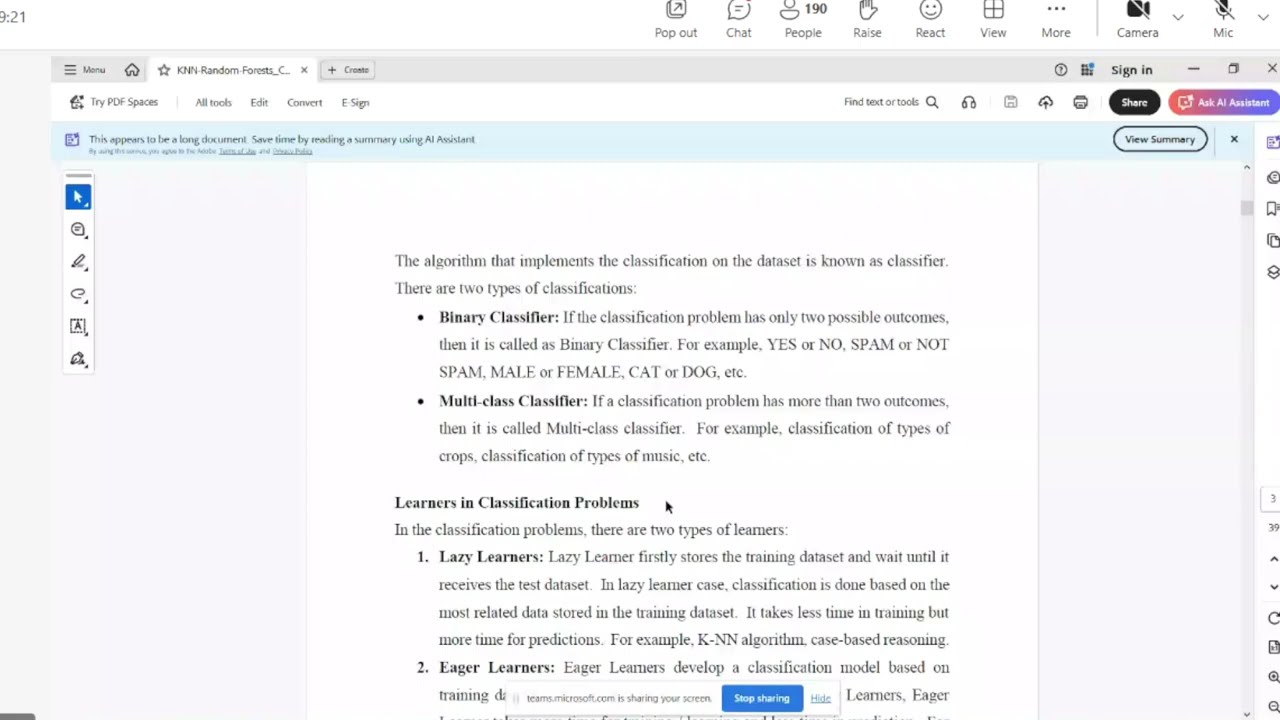
Task: Show Teams People list
Action: (803, 21)
